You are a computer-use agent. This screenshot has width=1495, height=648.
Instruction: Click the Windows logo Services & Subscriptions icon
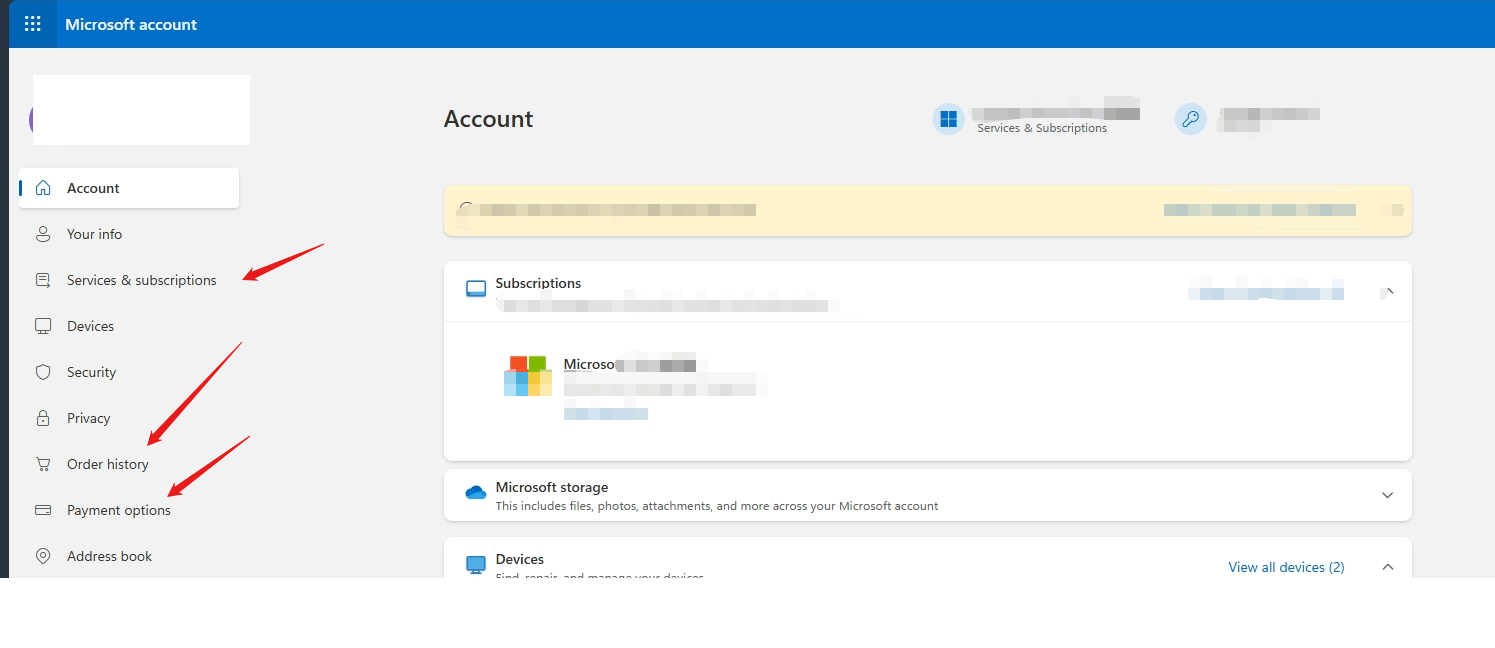point(948,120)
